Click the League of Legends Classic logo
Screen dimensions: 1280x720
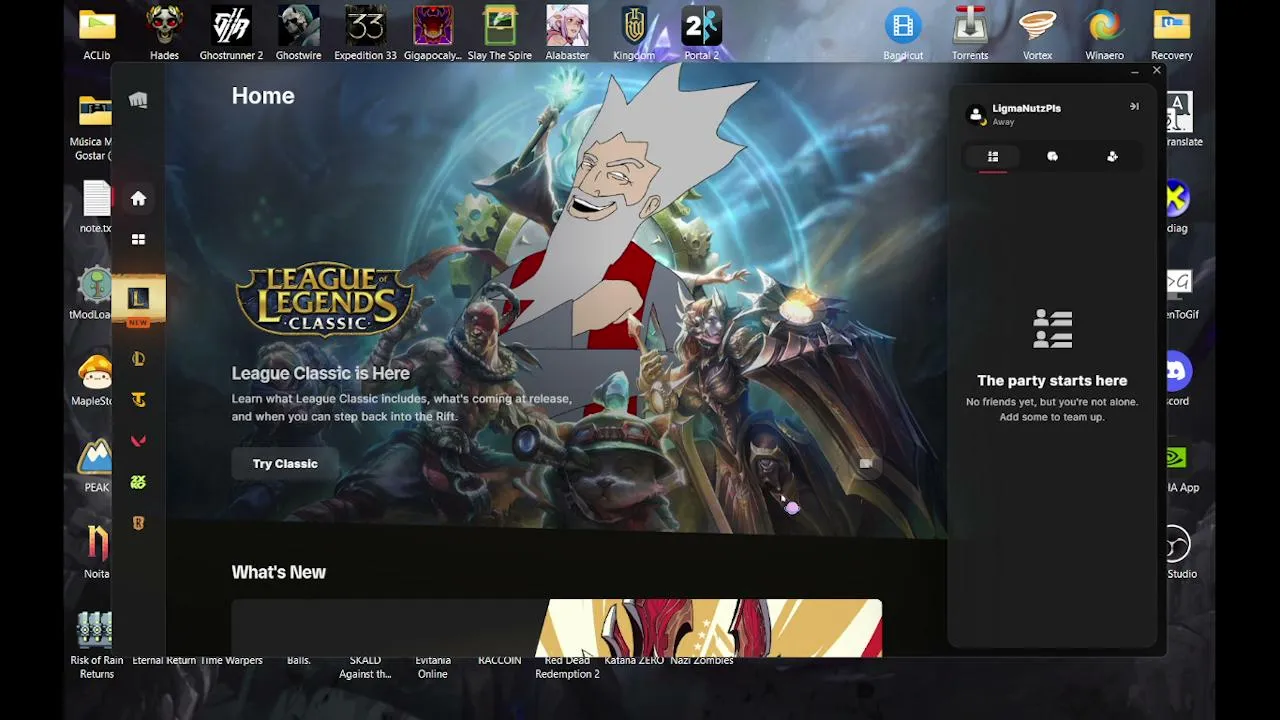tap(324, 299)
